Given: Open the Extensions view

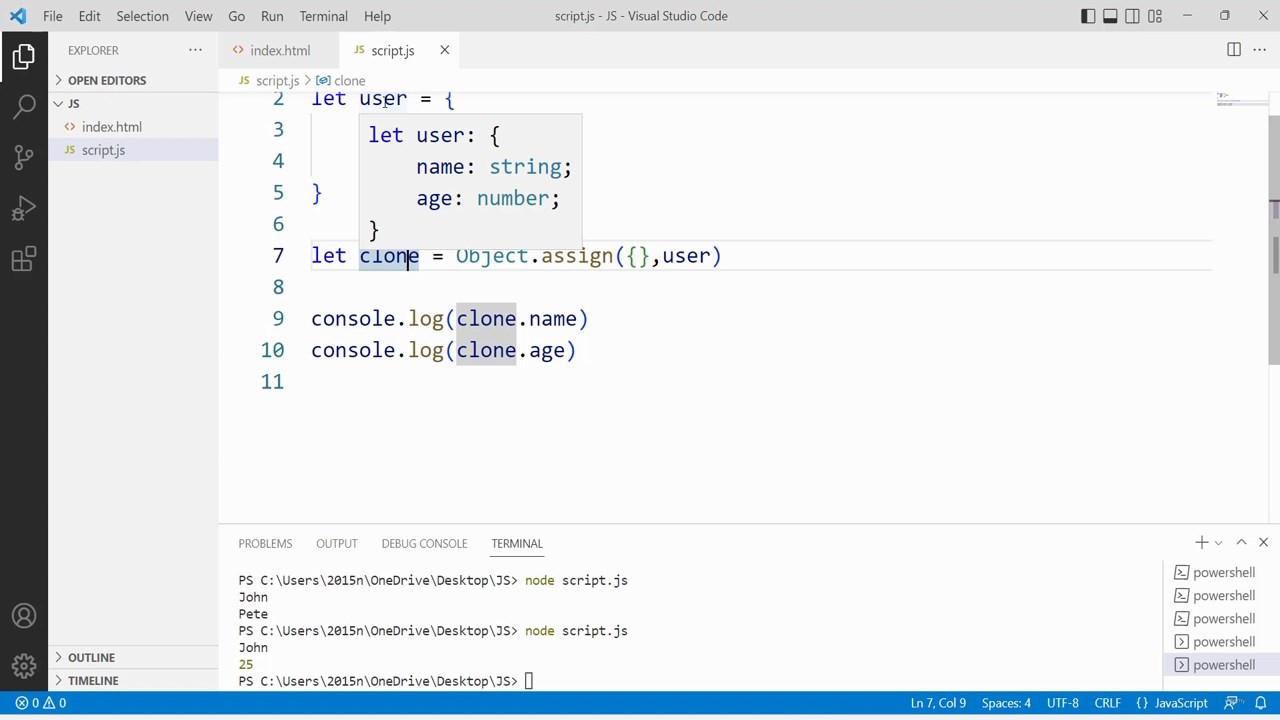Looking at the screenshot, I should pyautogui.click(x=24, y=260).
